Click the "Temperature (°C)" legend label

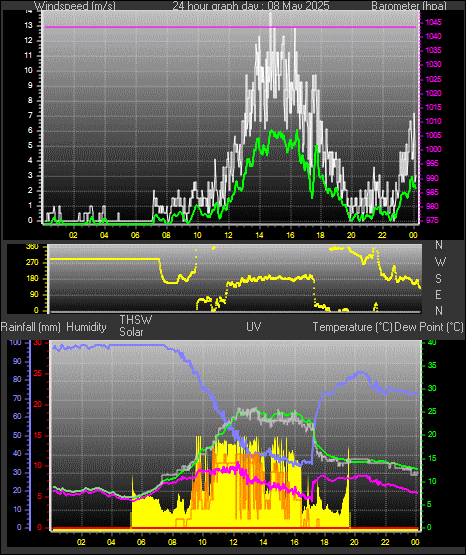pos(352,327)
